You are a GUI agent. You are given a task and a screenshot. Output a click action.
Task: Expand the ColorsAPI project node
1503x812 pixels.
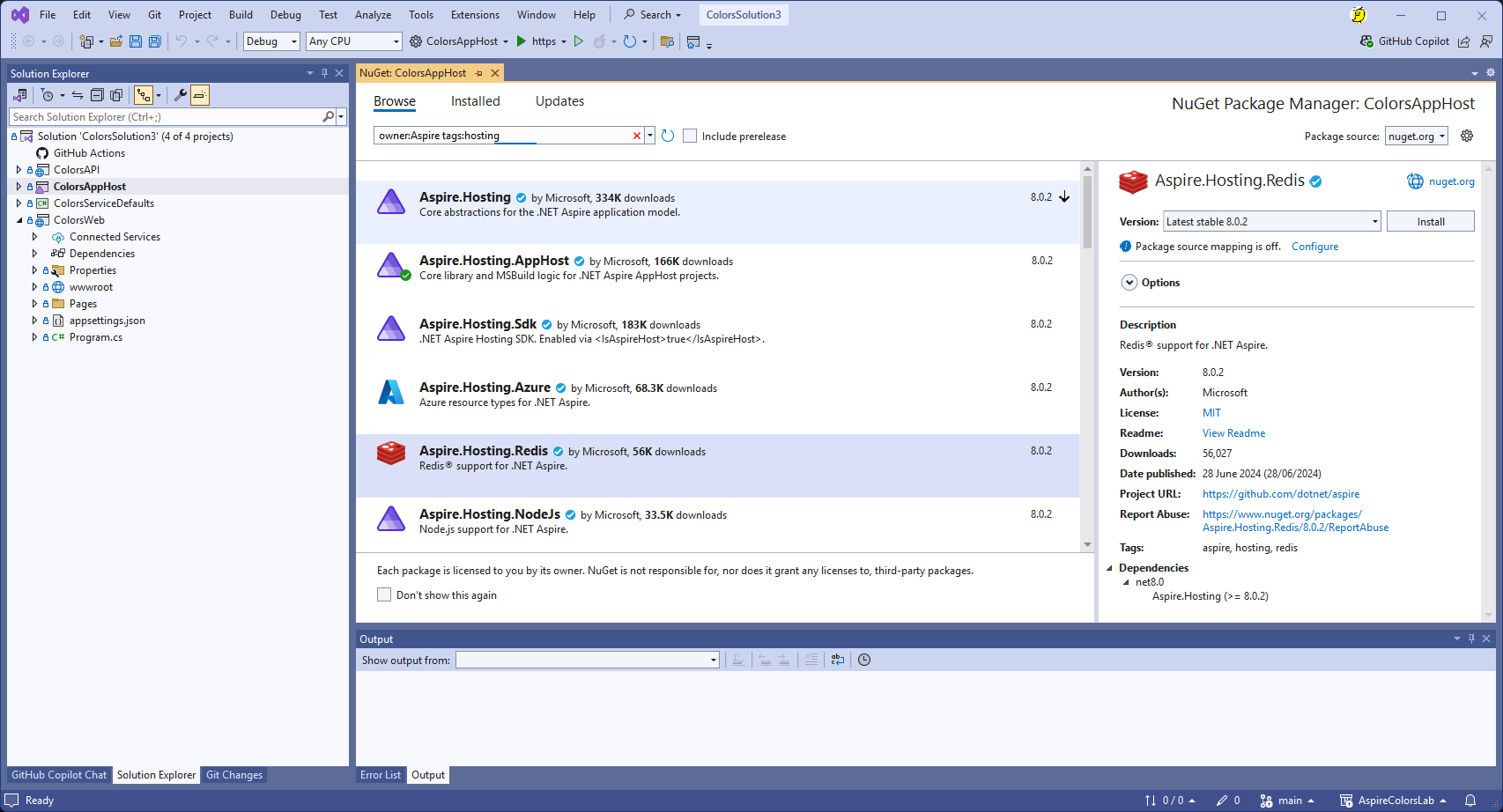click(19, 170)
